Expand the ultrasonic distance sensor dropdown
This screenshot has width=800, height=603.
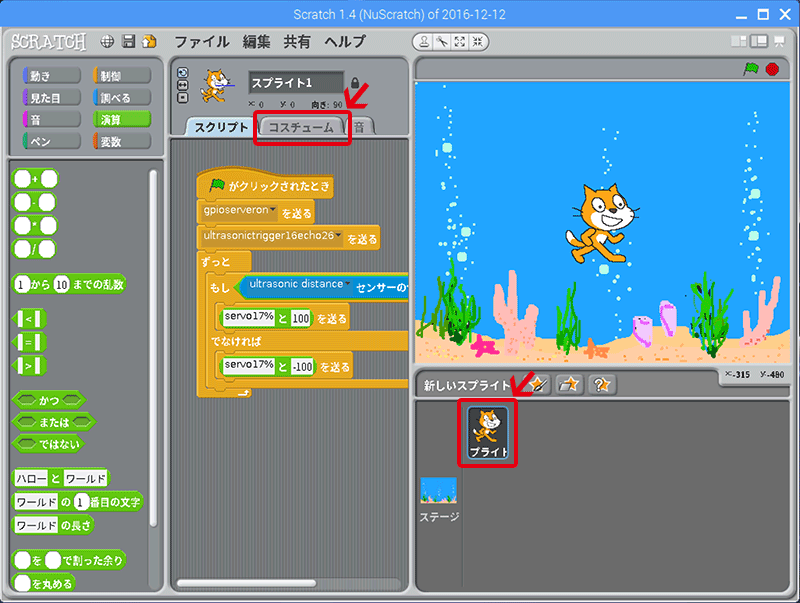[x=347, y=285]
